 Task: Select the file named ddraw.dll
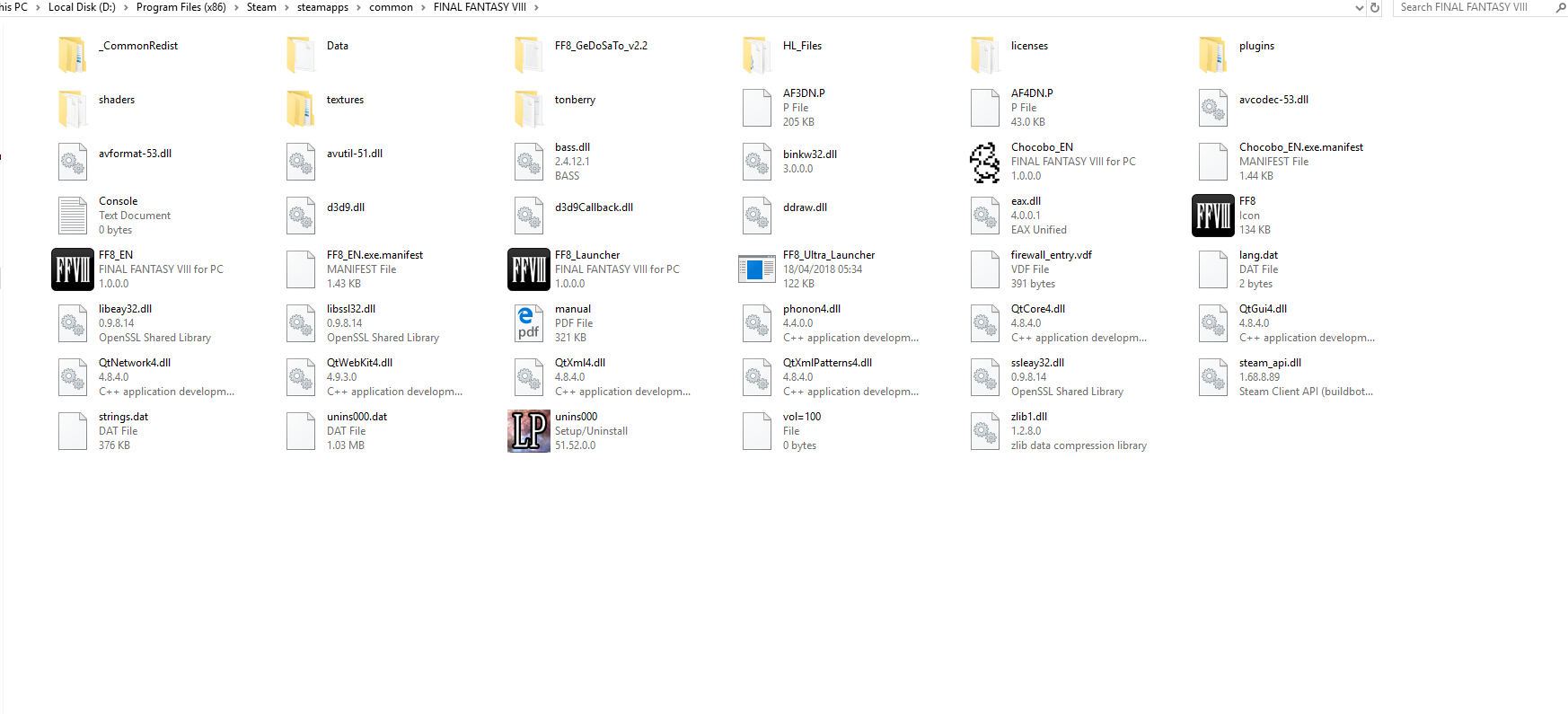point(805,207)
